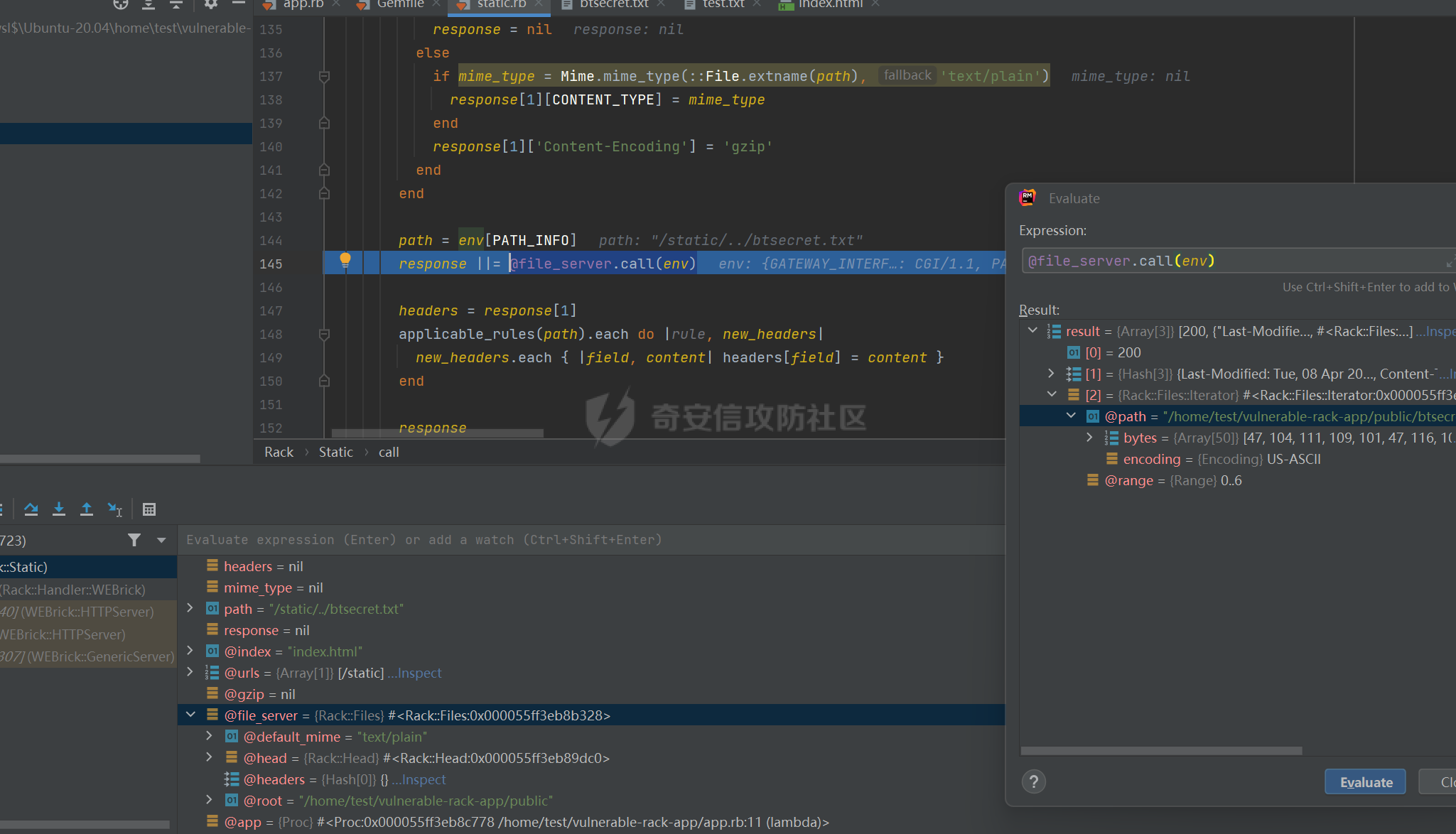Image resolution: width=1456 pixels, height=834 pixels.
Task: Toggle breakpoint at line number 135
Action: pyautogui.click(x=271, y=29)
